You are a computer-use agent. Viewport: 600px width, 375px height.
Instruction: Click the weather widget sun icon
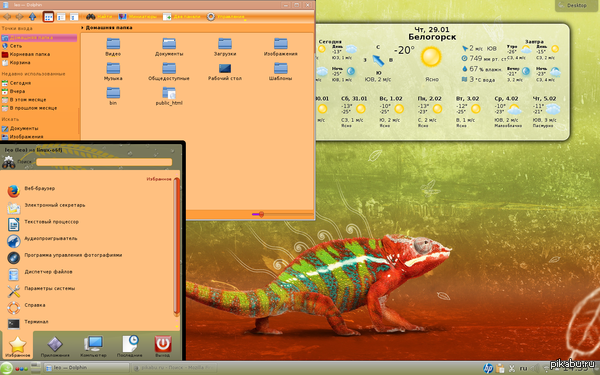point(431,57)
